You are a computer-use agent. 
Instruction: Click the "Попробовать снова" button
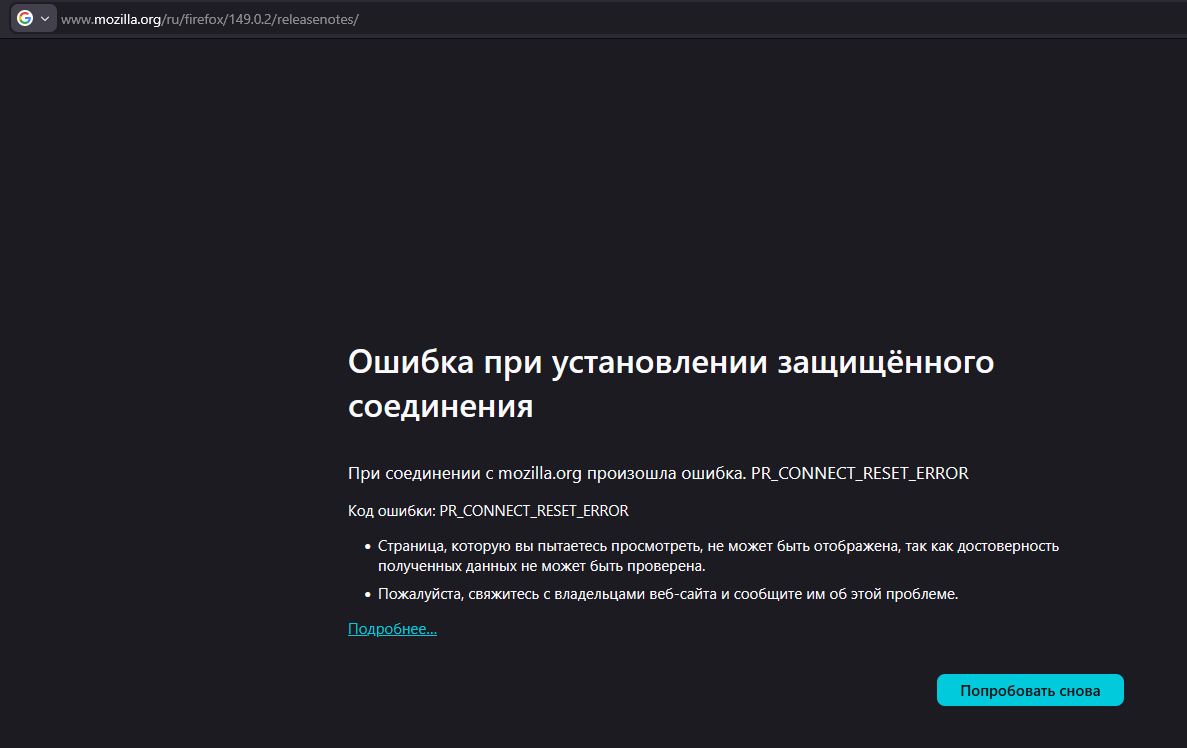coord(1030,690)
